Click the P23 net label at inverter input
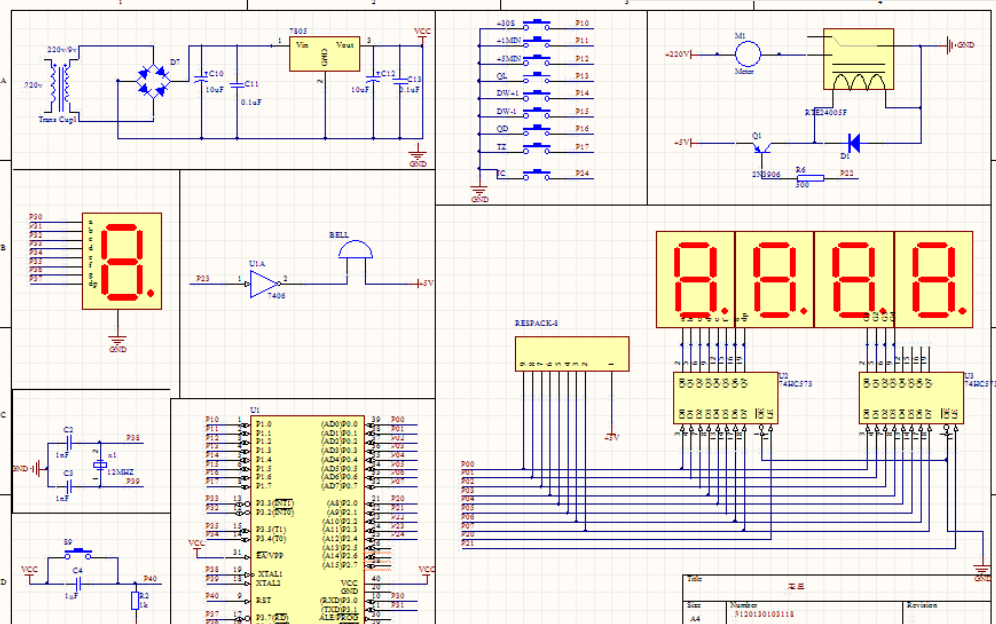The image size is (996, 624). (203, 278)
